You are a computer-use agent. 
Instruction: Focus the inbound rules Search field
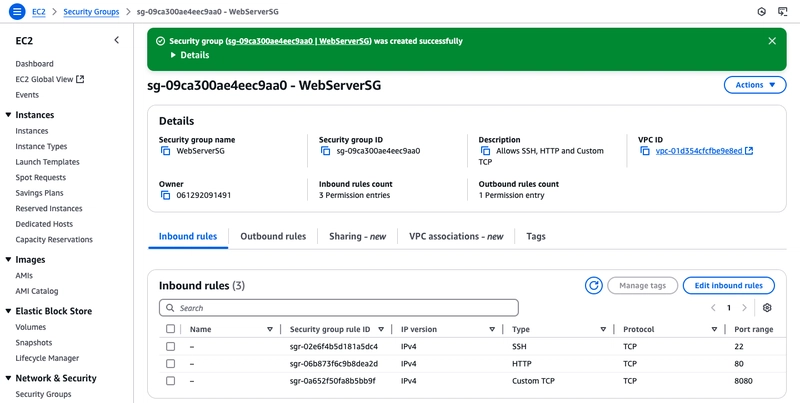pos(339,308)
